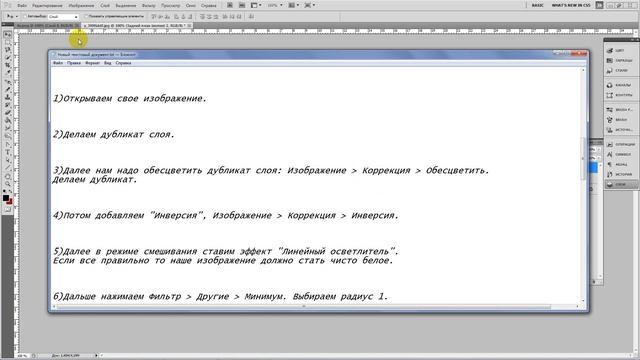
Task: Select the Gradient tool
Action: (7, 121)
